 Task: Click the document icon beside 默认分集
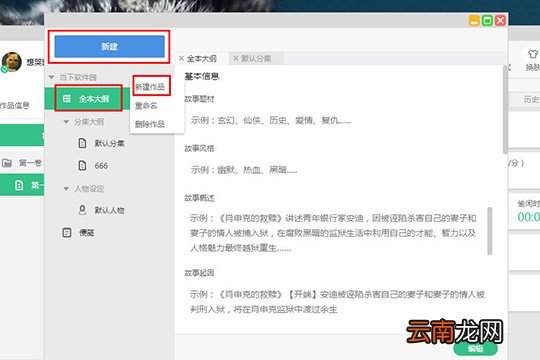pyautogui.click(x=82, y=143)
